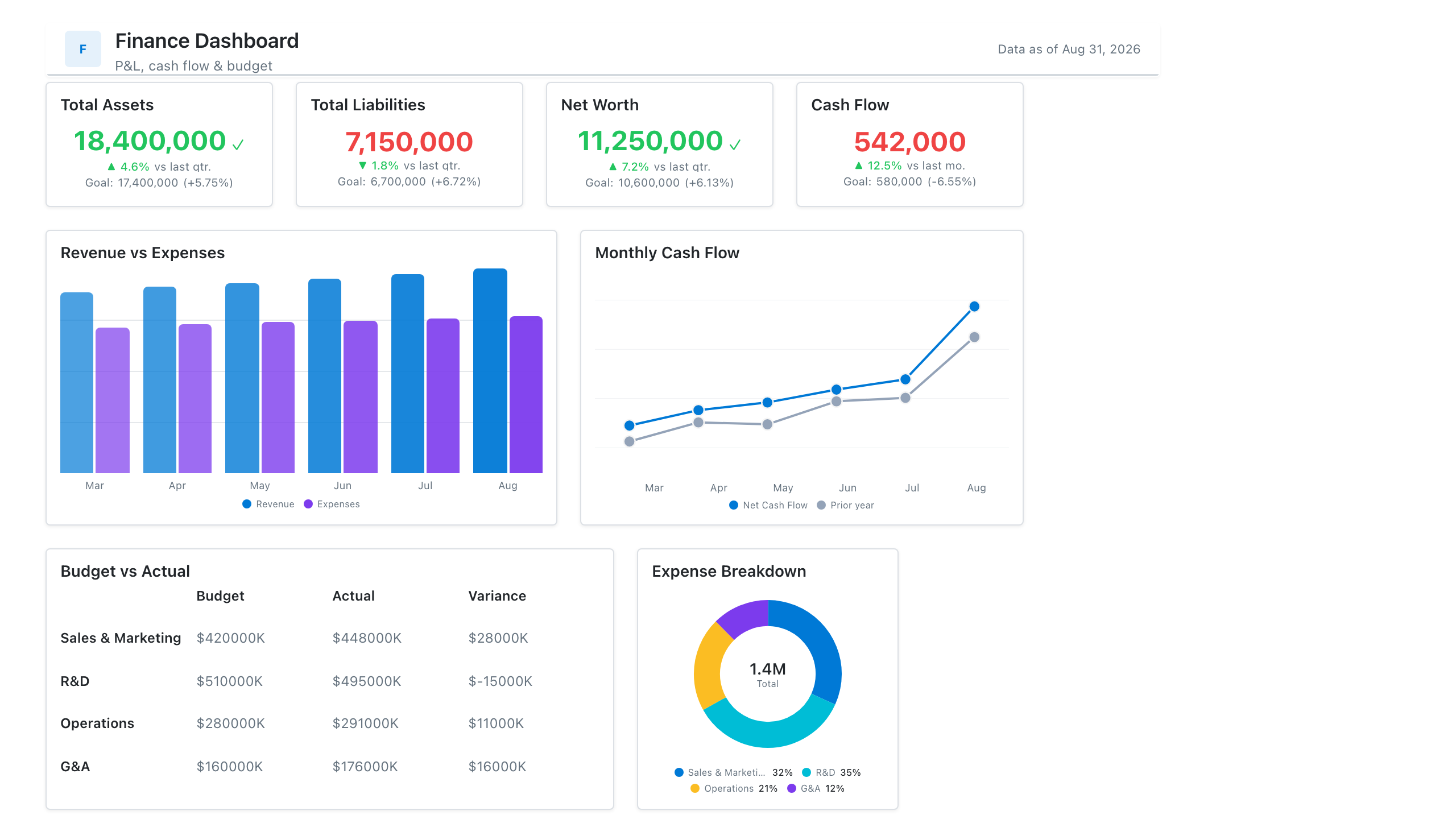The image size is (1456, 819).
Task: Click 'Goal: 580,000 (-6.55%)' text
Action: pyautogui.click(x=910, y=181)
